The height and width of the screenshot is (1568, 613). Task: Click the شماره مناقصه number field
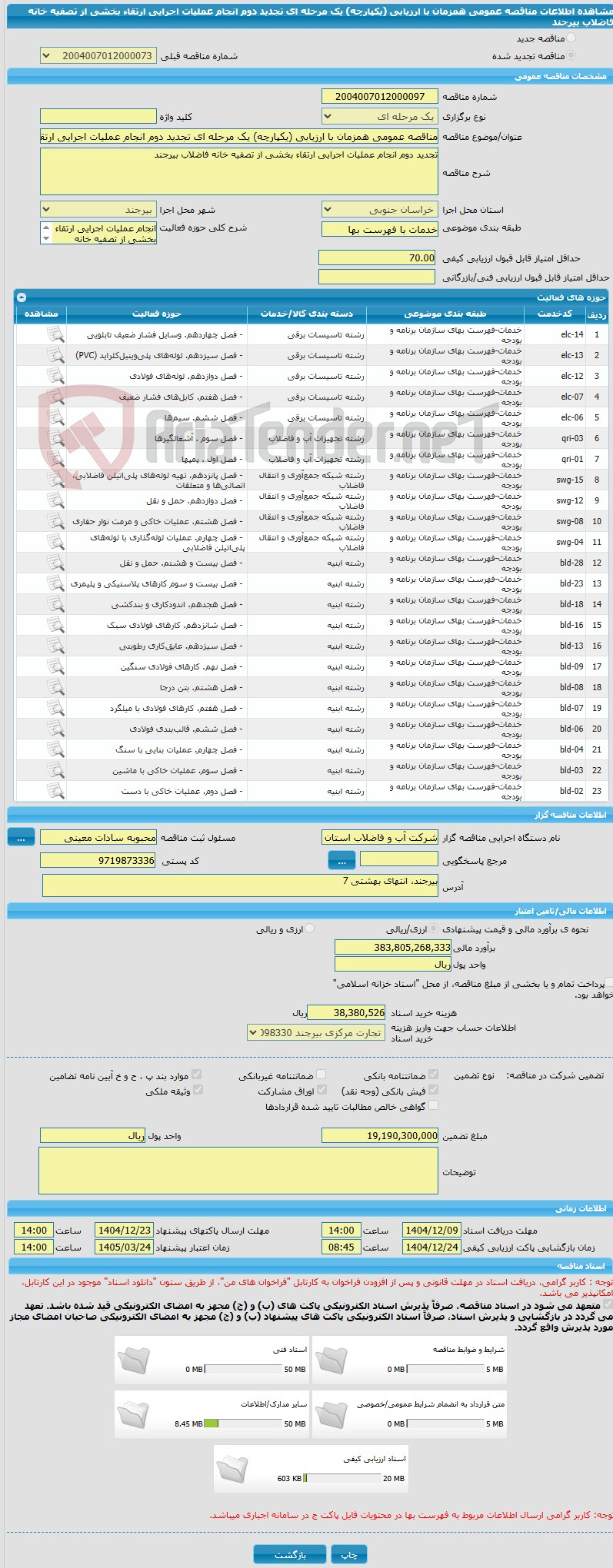[x=380, y=97]
